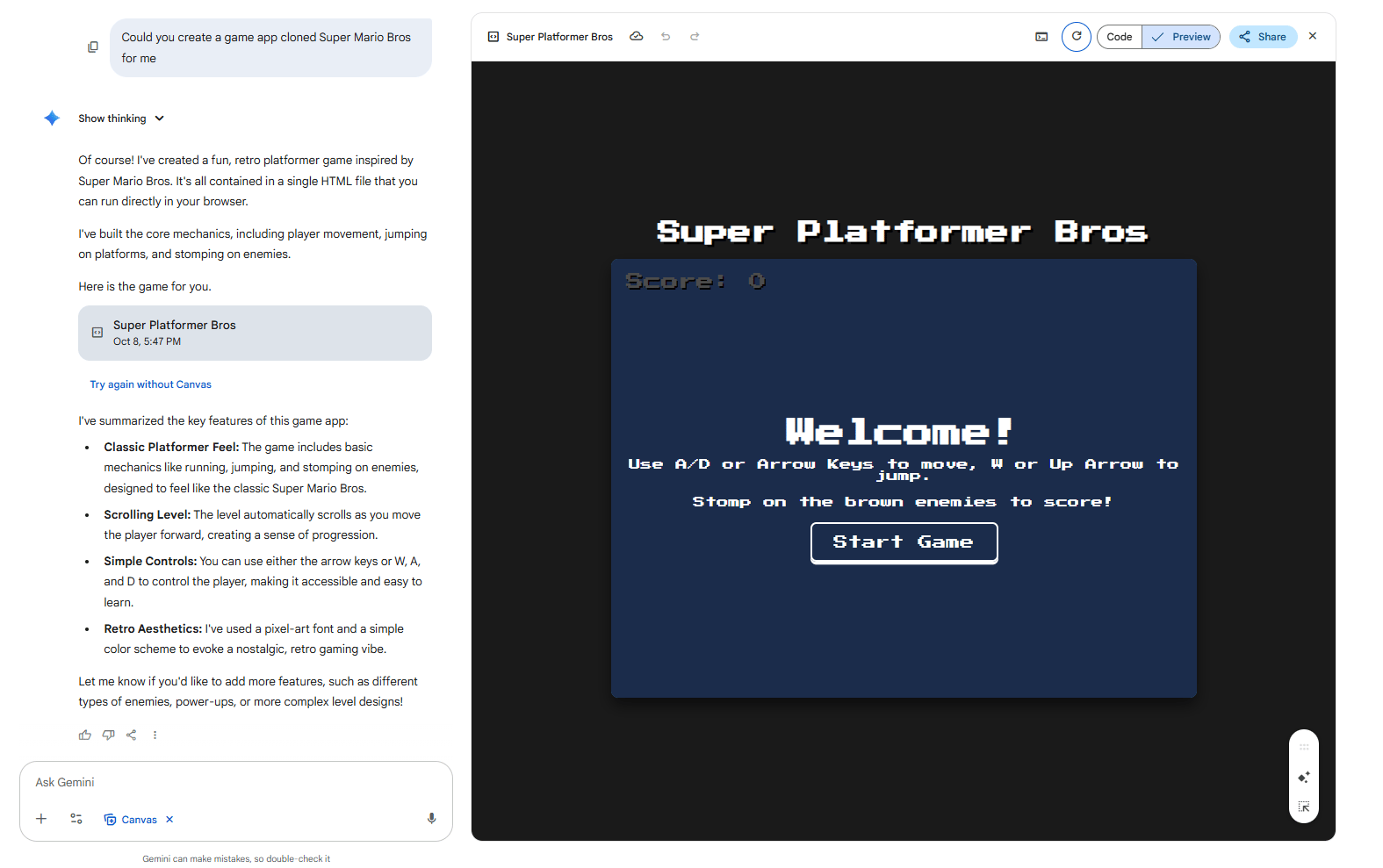This screenshot has width=1383, height=868.
Task: Open the double-check it link
Action: 299,859
